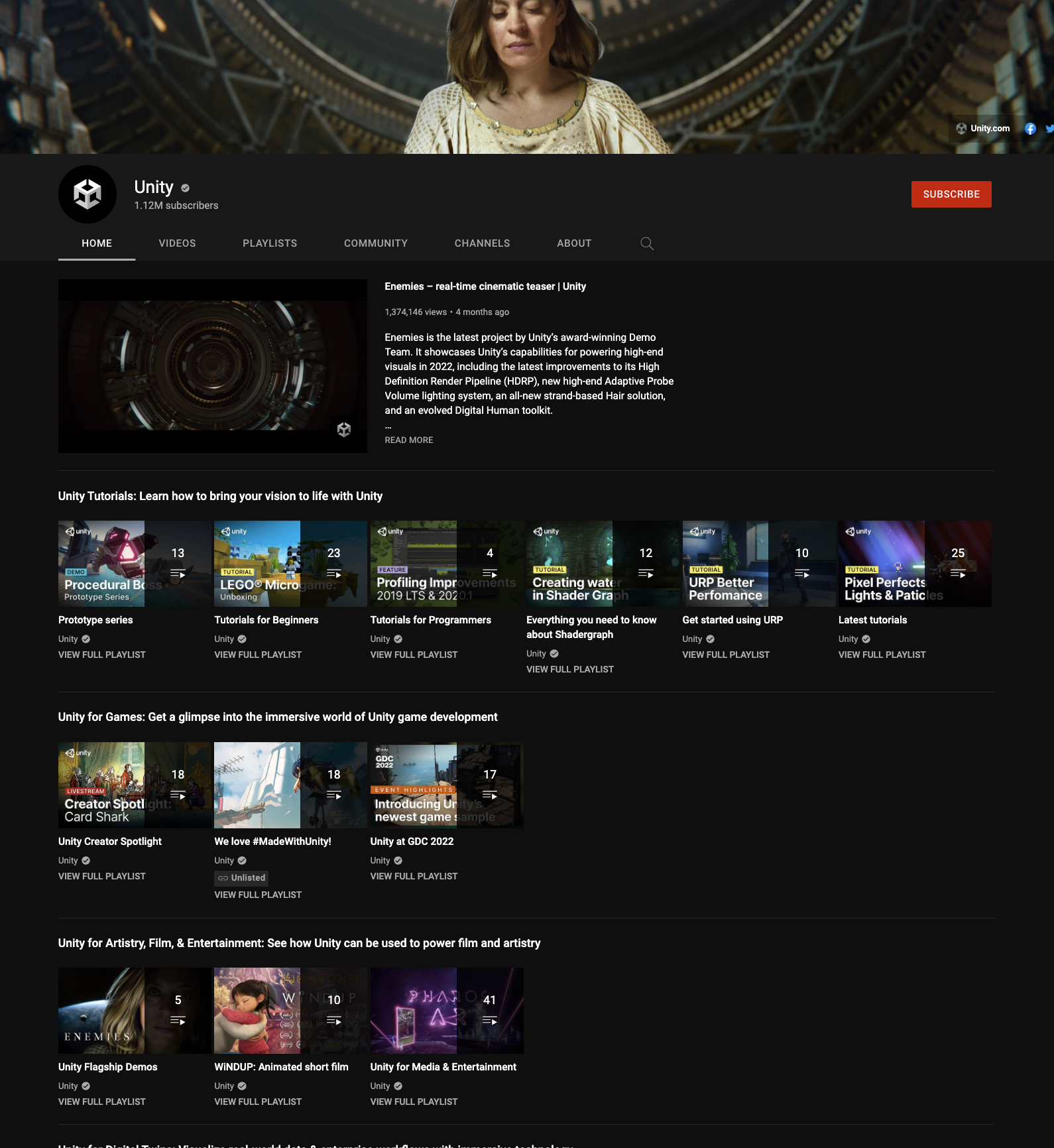Open 'Everything you need to know about Shadergraph' title

click(x=591, y=627)
